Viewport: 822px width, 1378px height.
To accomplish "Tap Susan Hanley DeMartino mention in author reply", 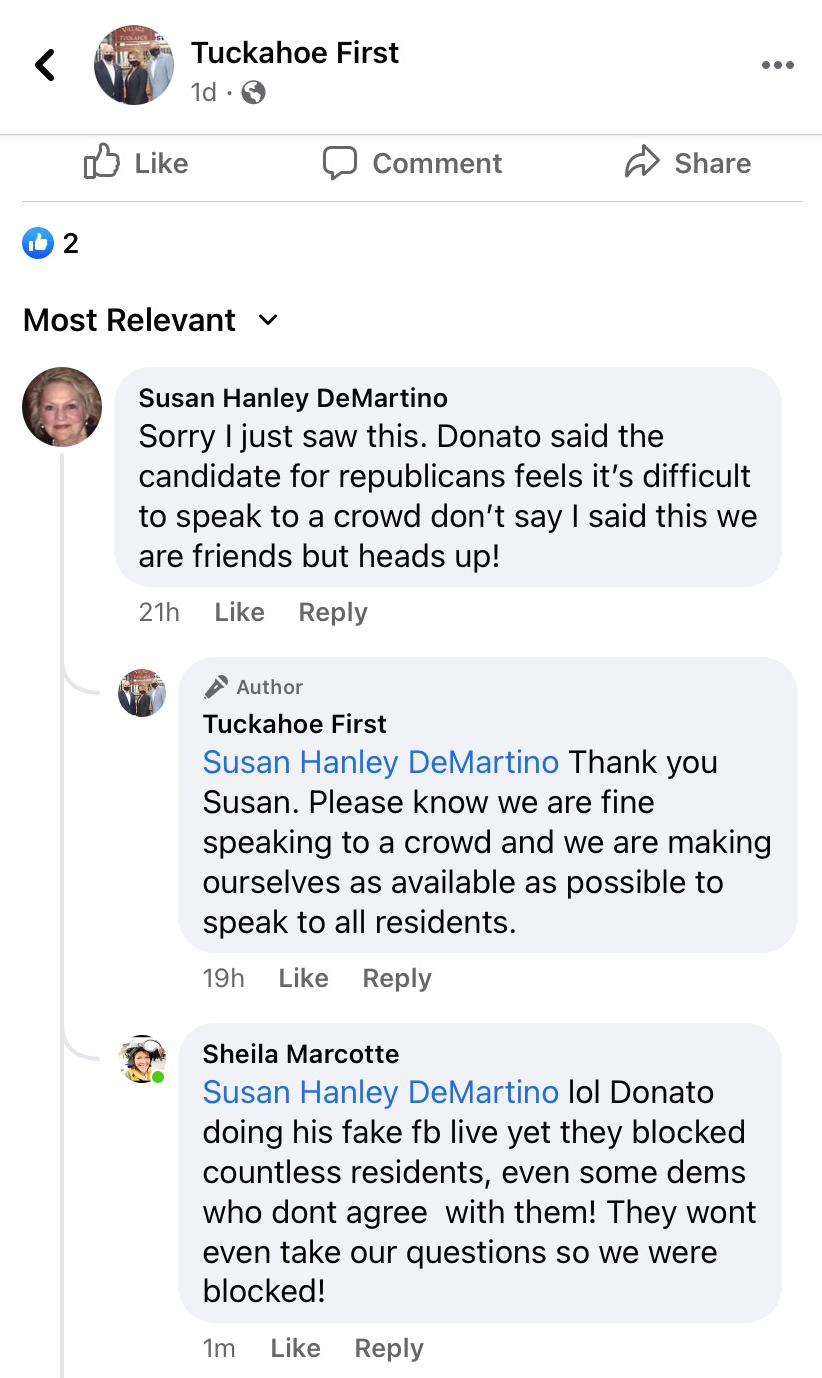I will 380,762.
